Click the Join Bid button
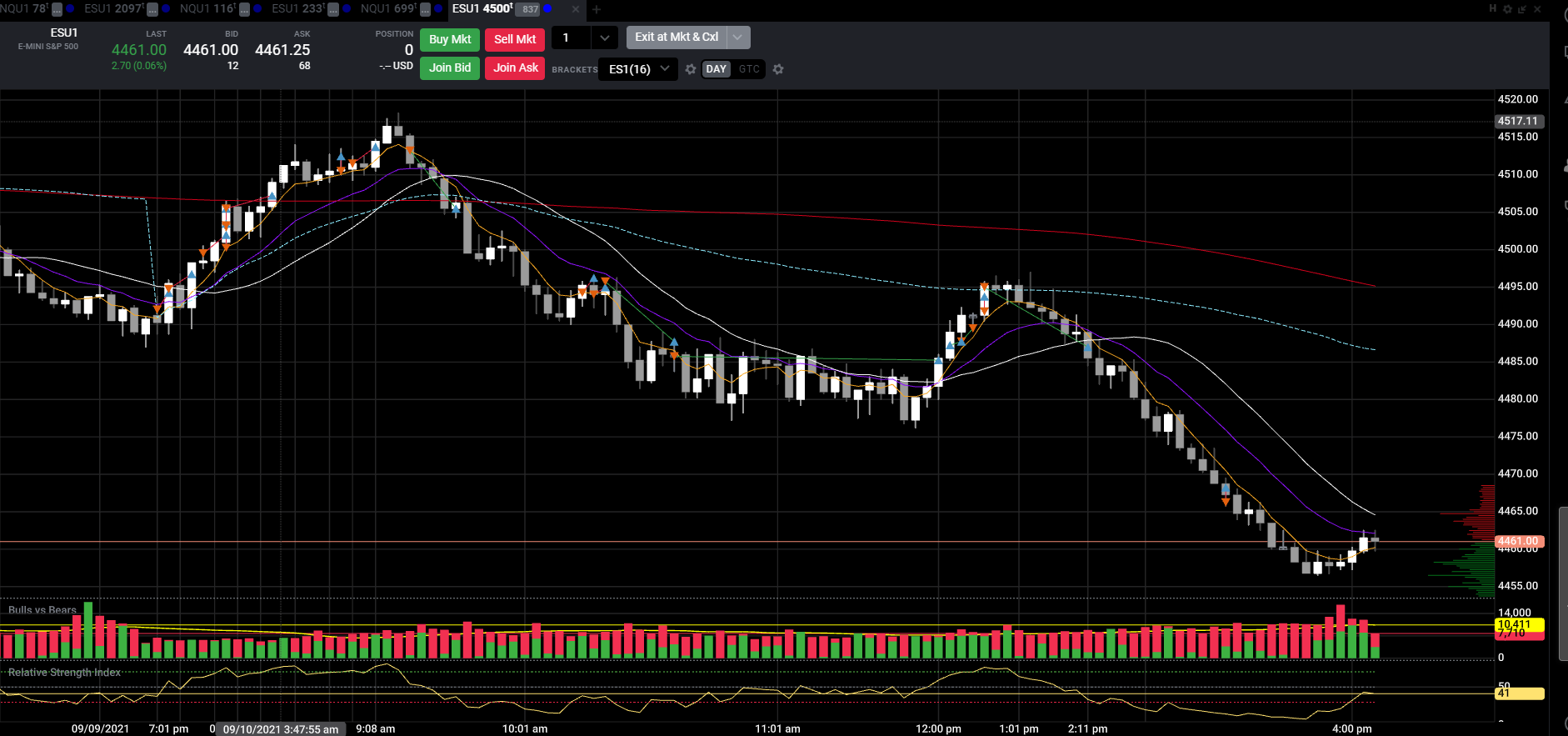The width and height of the screenshot is (1568, 736). pos(450,68)
